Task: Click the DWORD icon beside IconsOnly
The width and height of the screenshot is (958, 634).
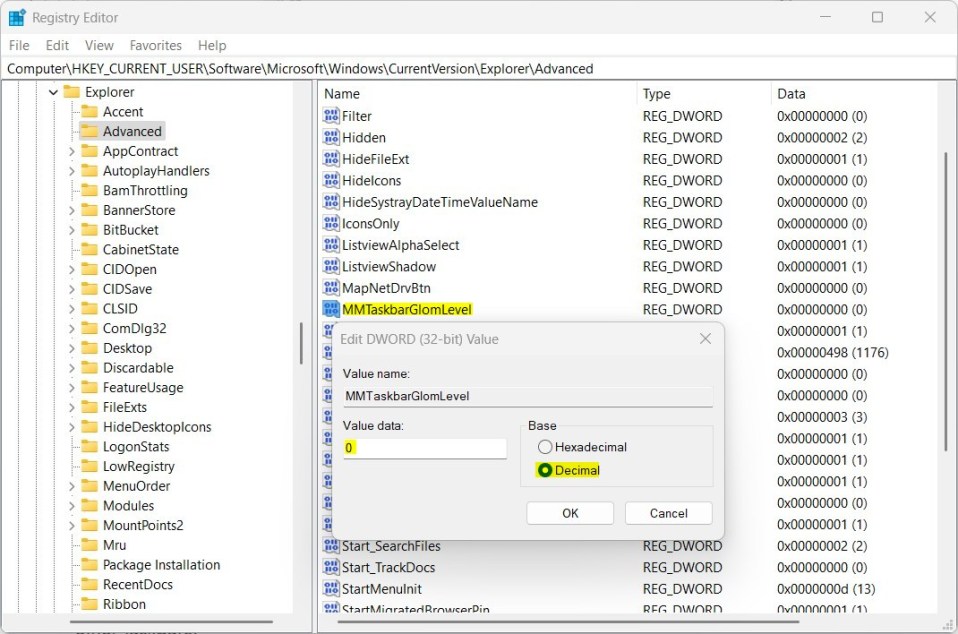Action: [331, 223]
